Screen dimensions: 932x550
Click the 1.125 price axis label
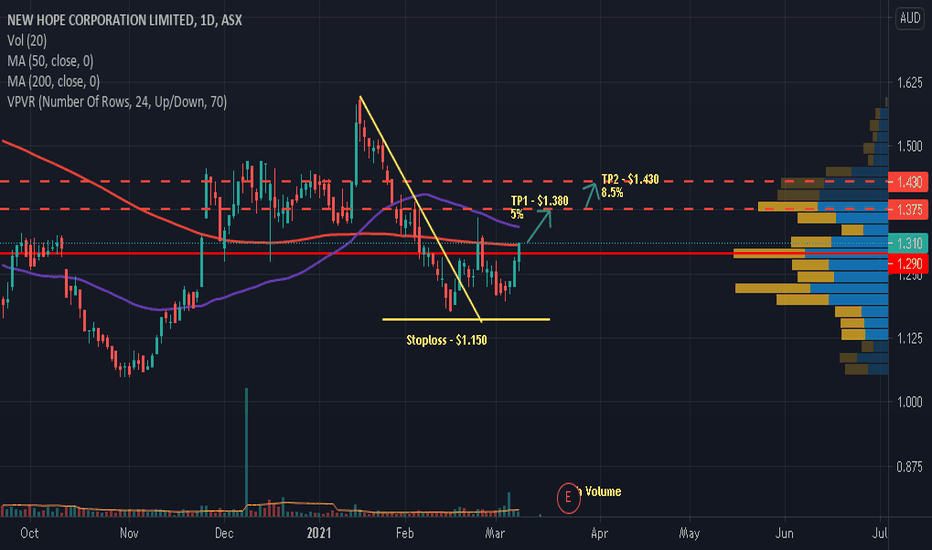coord(909,338)
